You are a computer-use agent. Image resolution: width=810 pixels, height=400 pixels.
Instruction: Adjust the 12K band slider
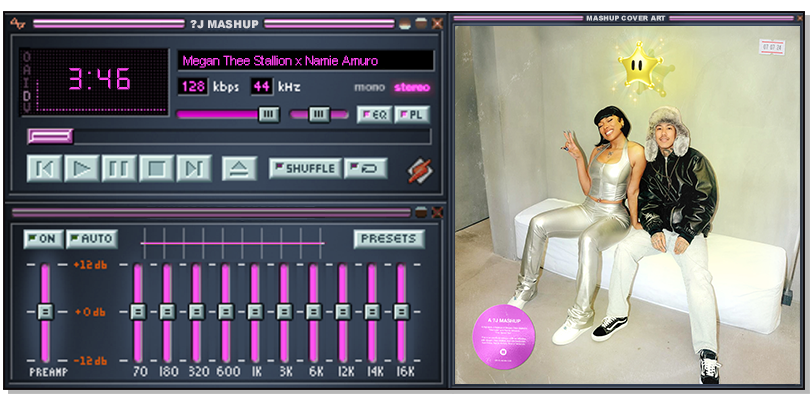[x=342, y=312]
